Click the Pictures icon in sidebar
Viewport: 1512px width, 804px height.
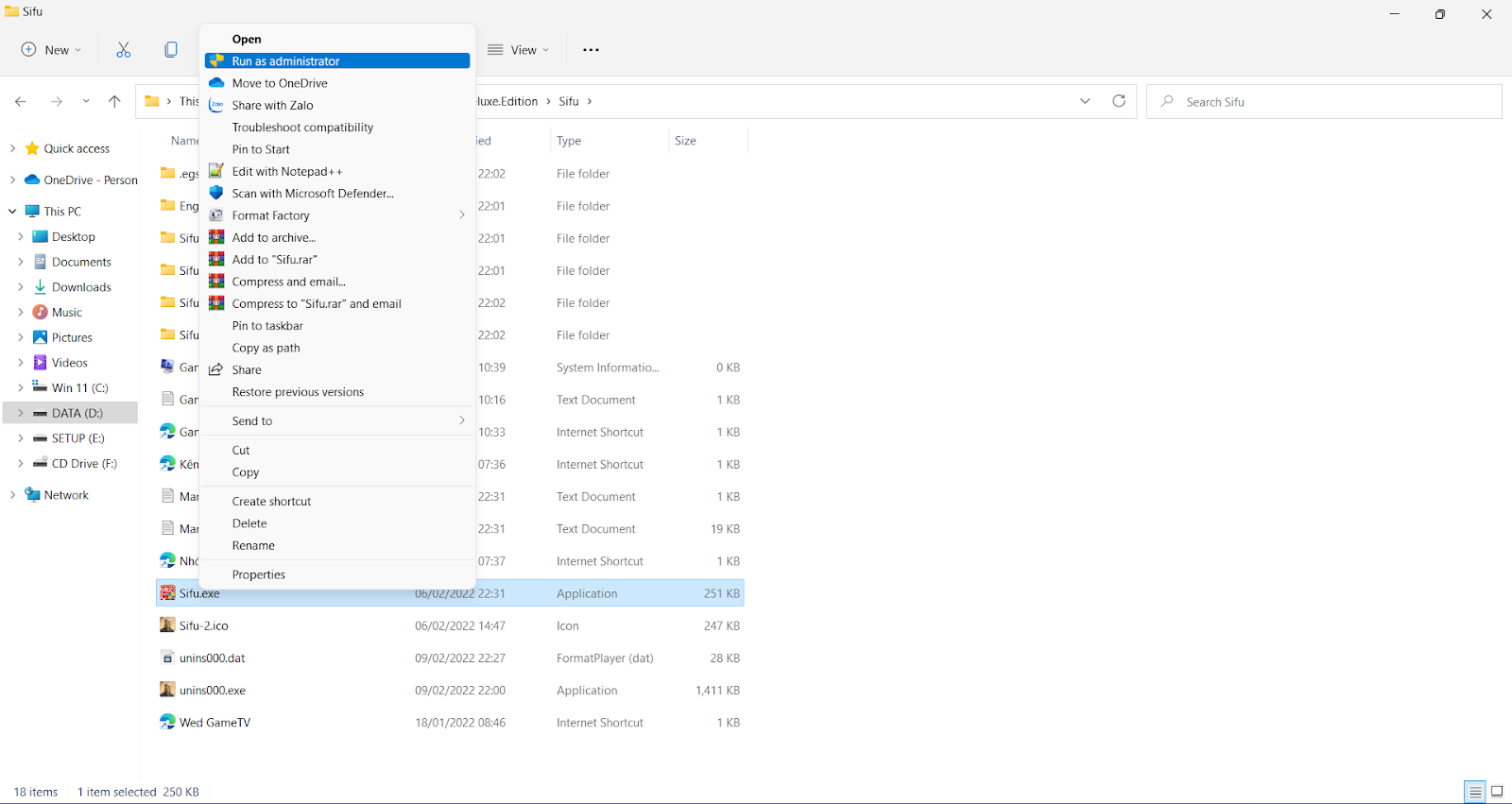pos(40,337)
